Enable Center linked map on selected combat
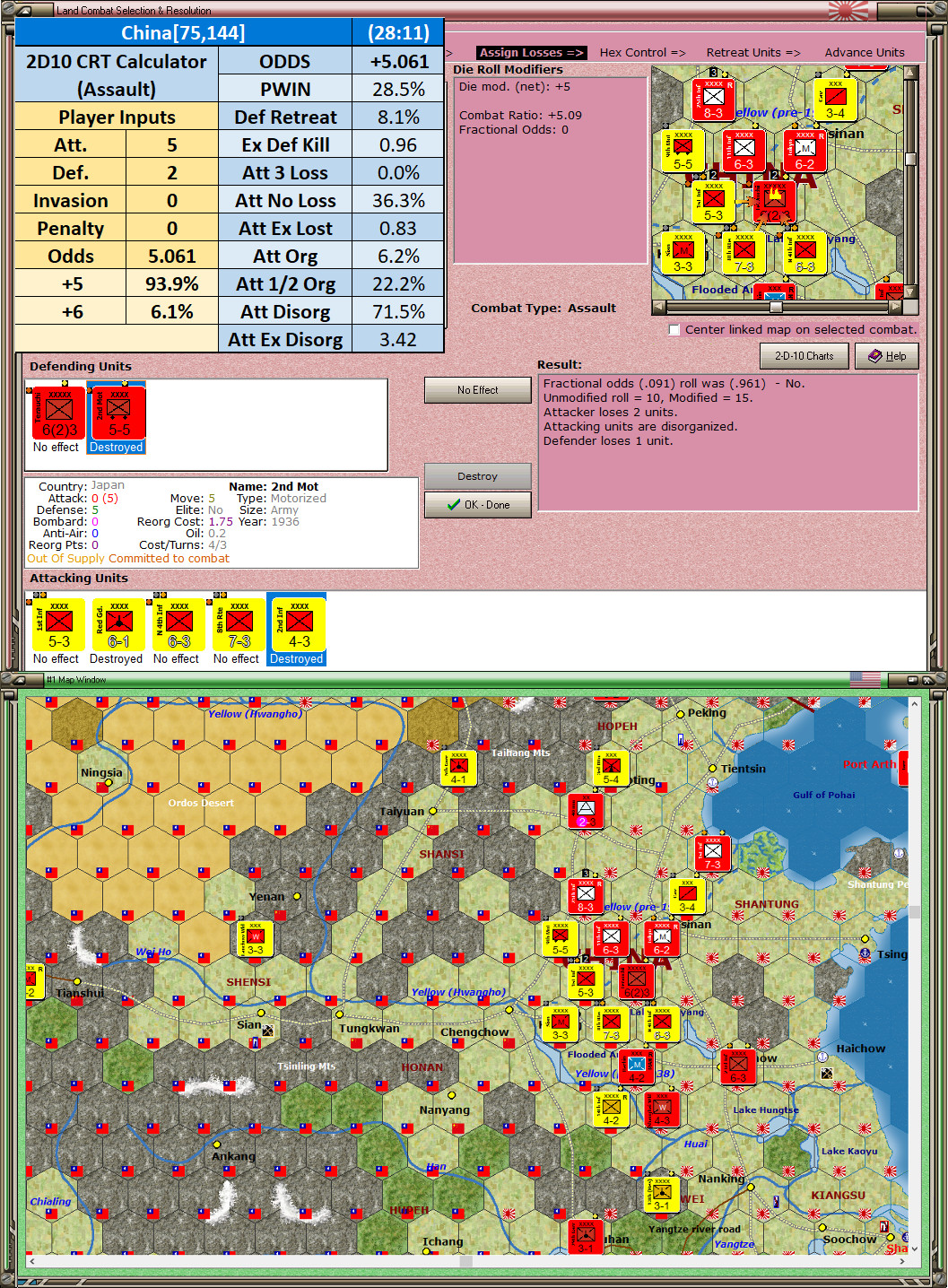Image resolution: width=948 pixels, height=1288 pixels. point(674,330)
